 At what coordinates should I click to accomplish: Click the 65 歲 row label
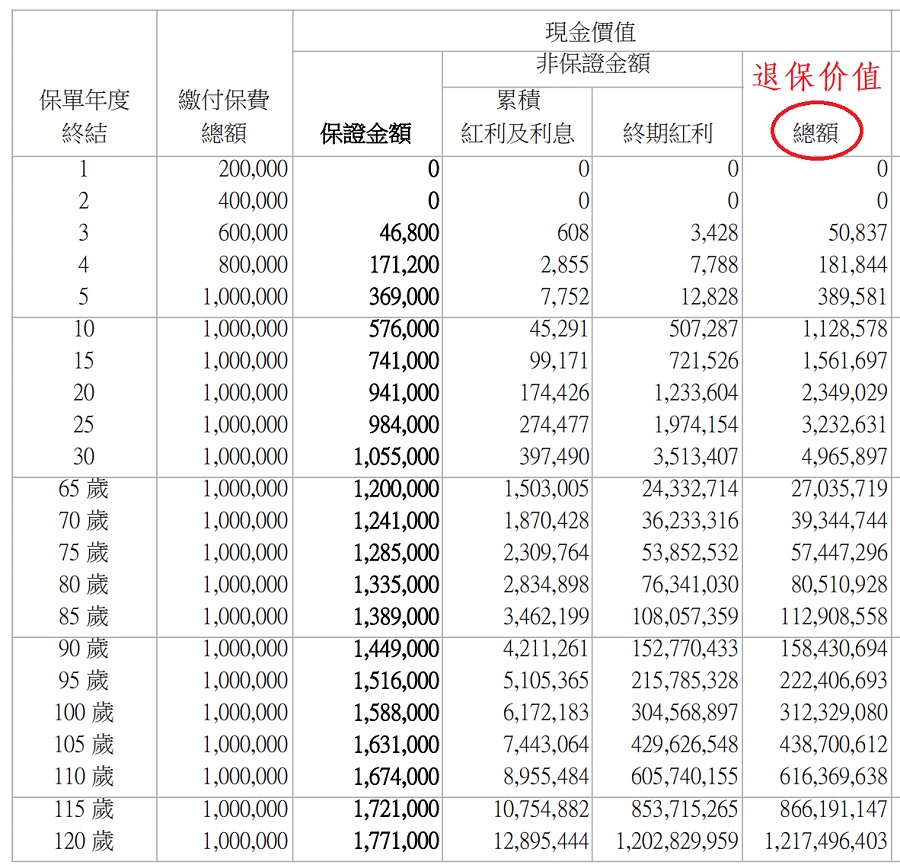84,489
